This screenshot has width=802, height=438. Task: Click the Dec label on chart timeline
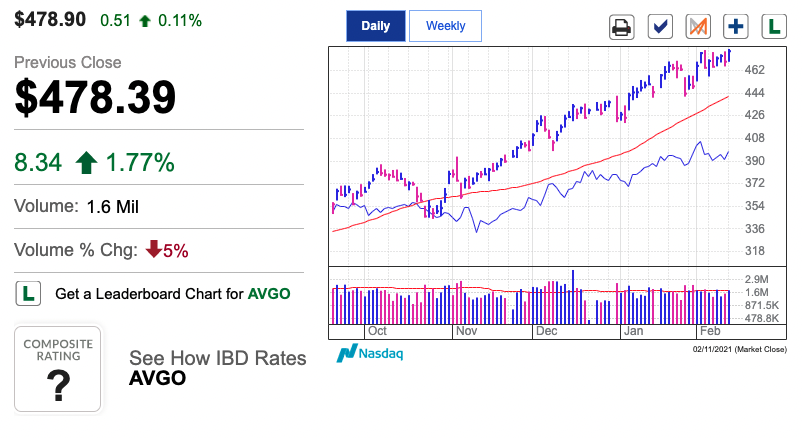click(x=546, y=331)
